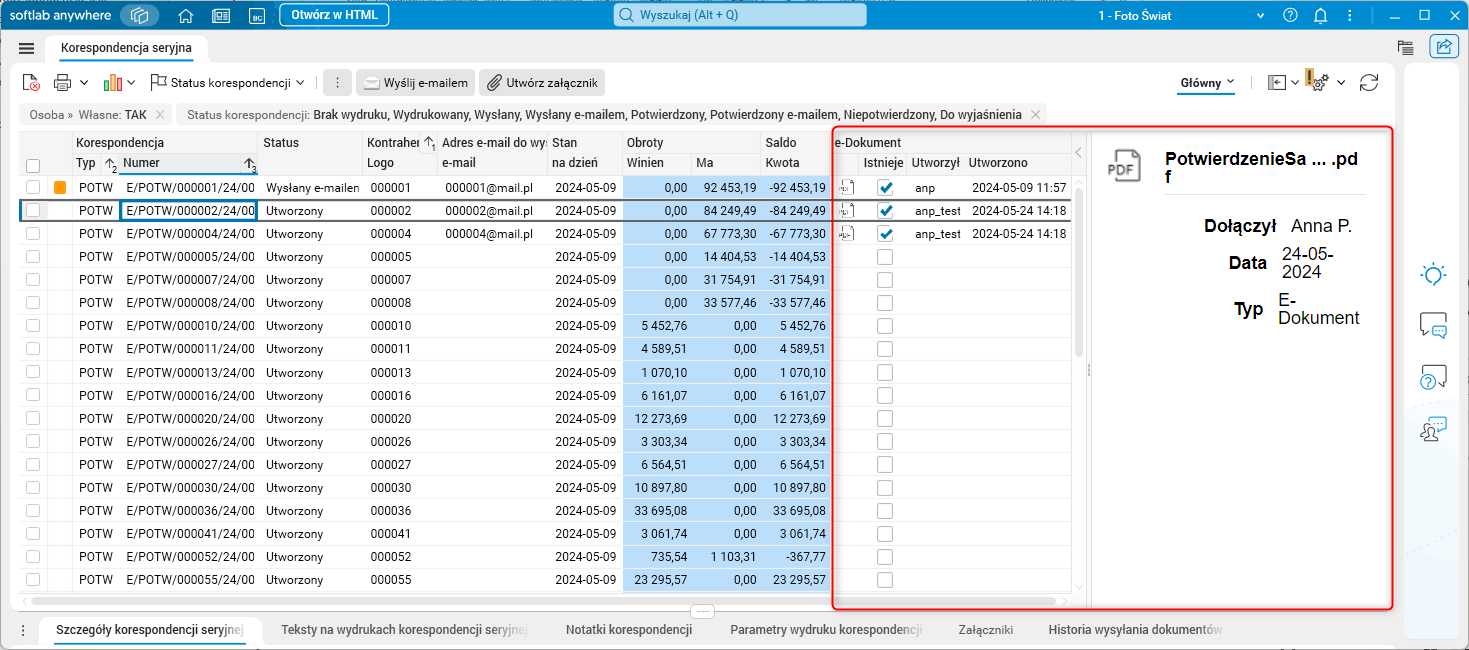1469x650 pixels.
Task: Click the help question mark icon
Action: [1290, 15]
